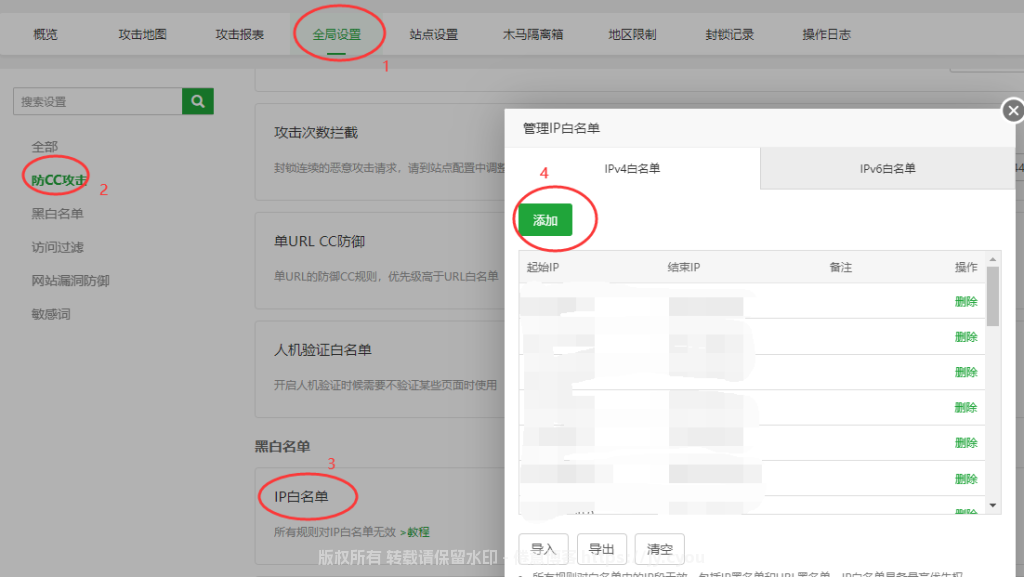Open the 操作日志 tab

click(x=826, y=34)
